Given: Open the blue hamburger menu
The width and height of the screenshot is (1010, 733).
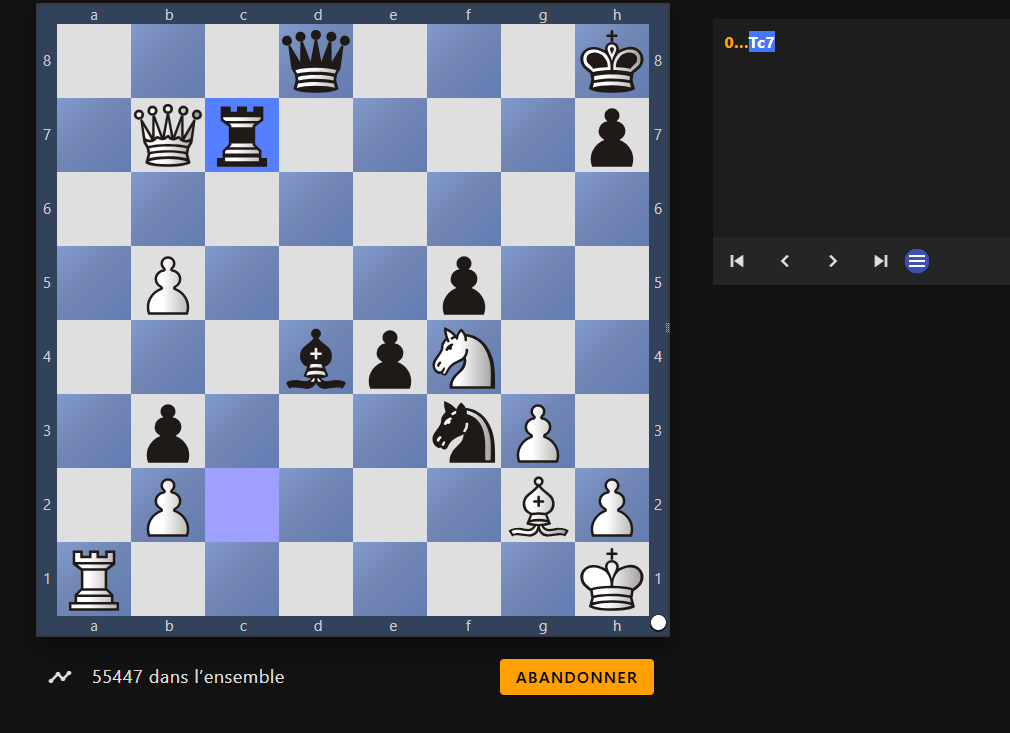Looking at the screenshot, I should pos(917,261).
